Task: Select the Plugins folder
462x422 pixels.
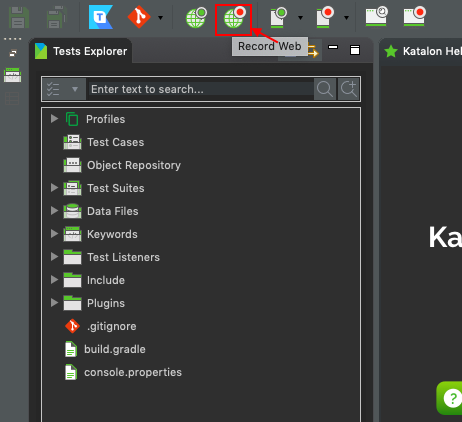Action: click(x=94, y=303)
